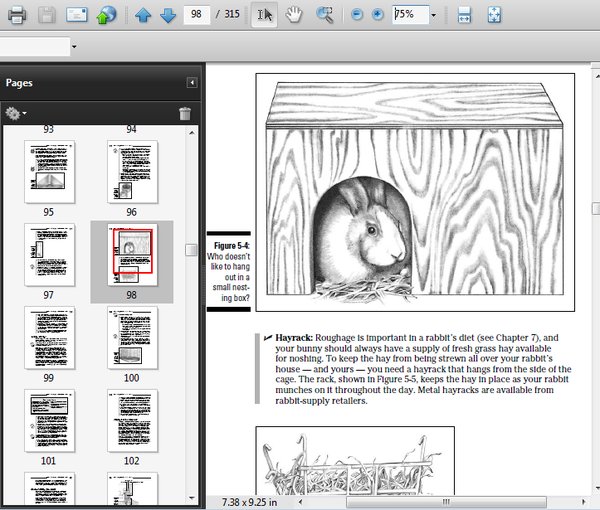This screenshot has height=510, width=600.
Task: Open the page 101 thumbnail
Action: point(49,419)
